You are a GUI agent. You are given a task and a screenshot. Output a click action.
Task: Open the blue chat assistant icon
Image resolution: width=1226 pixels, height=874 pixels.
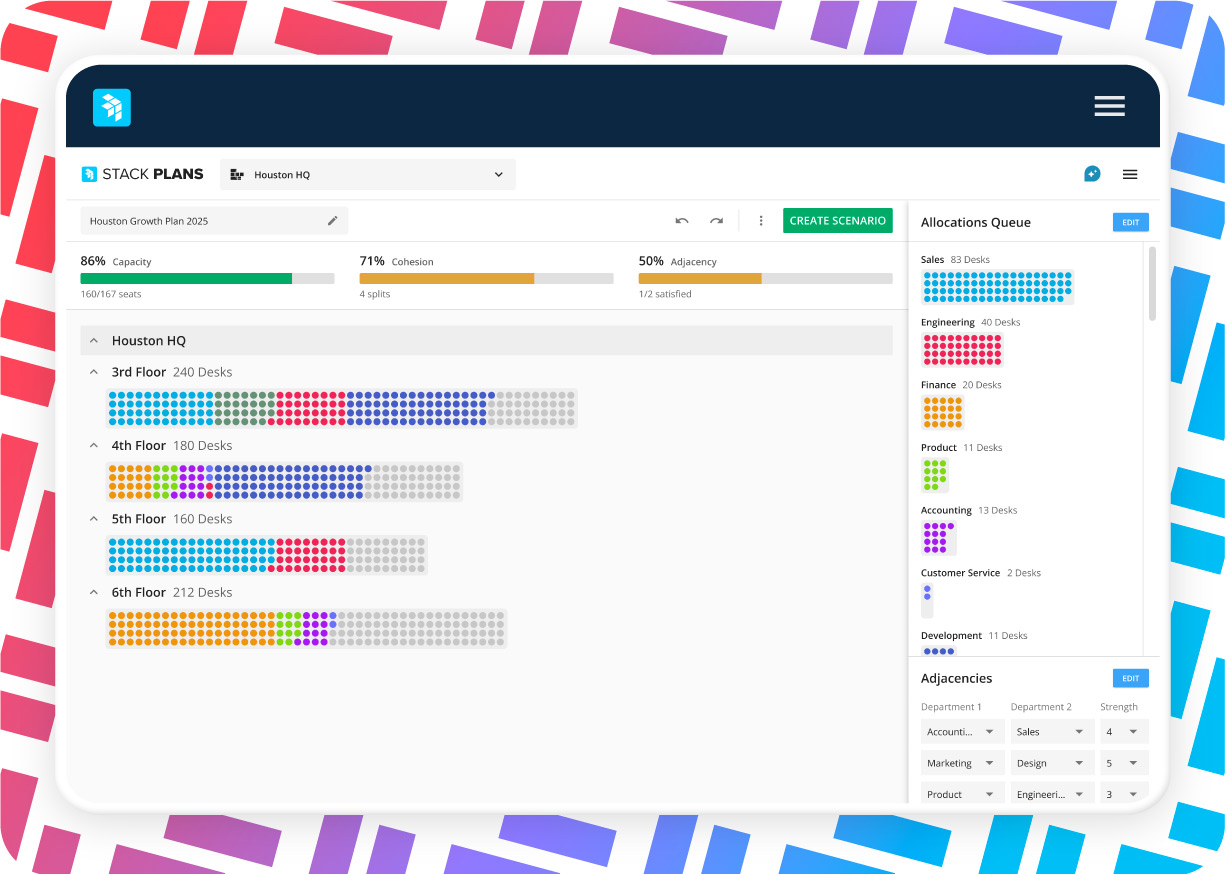[1092, 174]
